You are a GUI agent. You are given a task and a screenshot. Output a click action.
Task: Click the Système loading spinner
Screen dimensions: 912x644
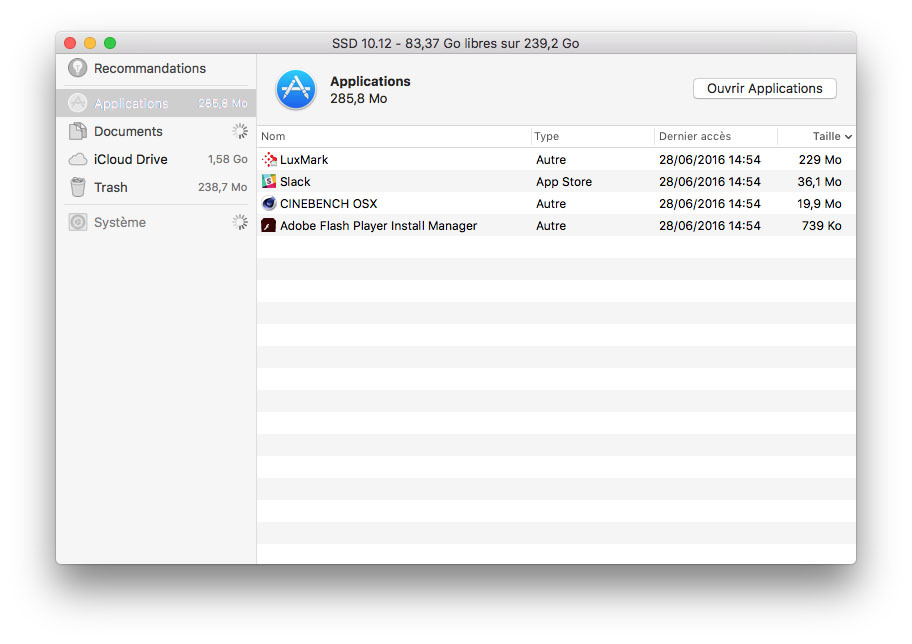pyautogui.click(x=240, y=222)
